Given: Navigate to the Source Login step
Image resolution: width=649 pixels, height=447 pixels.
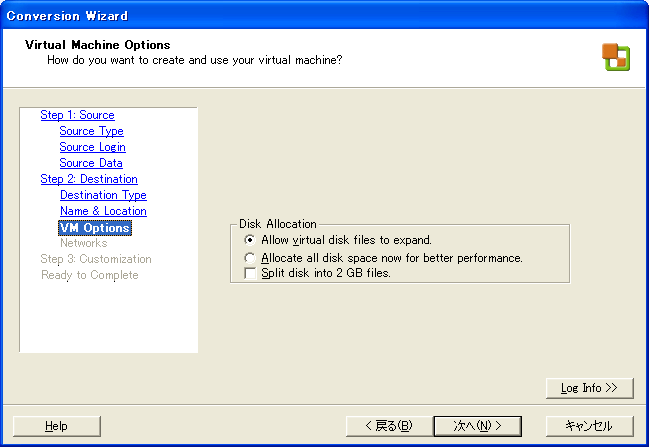Looking at the screenshot, I should coord(92,147).
